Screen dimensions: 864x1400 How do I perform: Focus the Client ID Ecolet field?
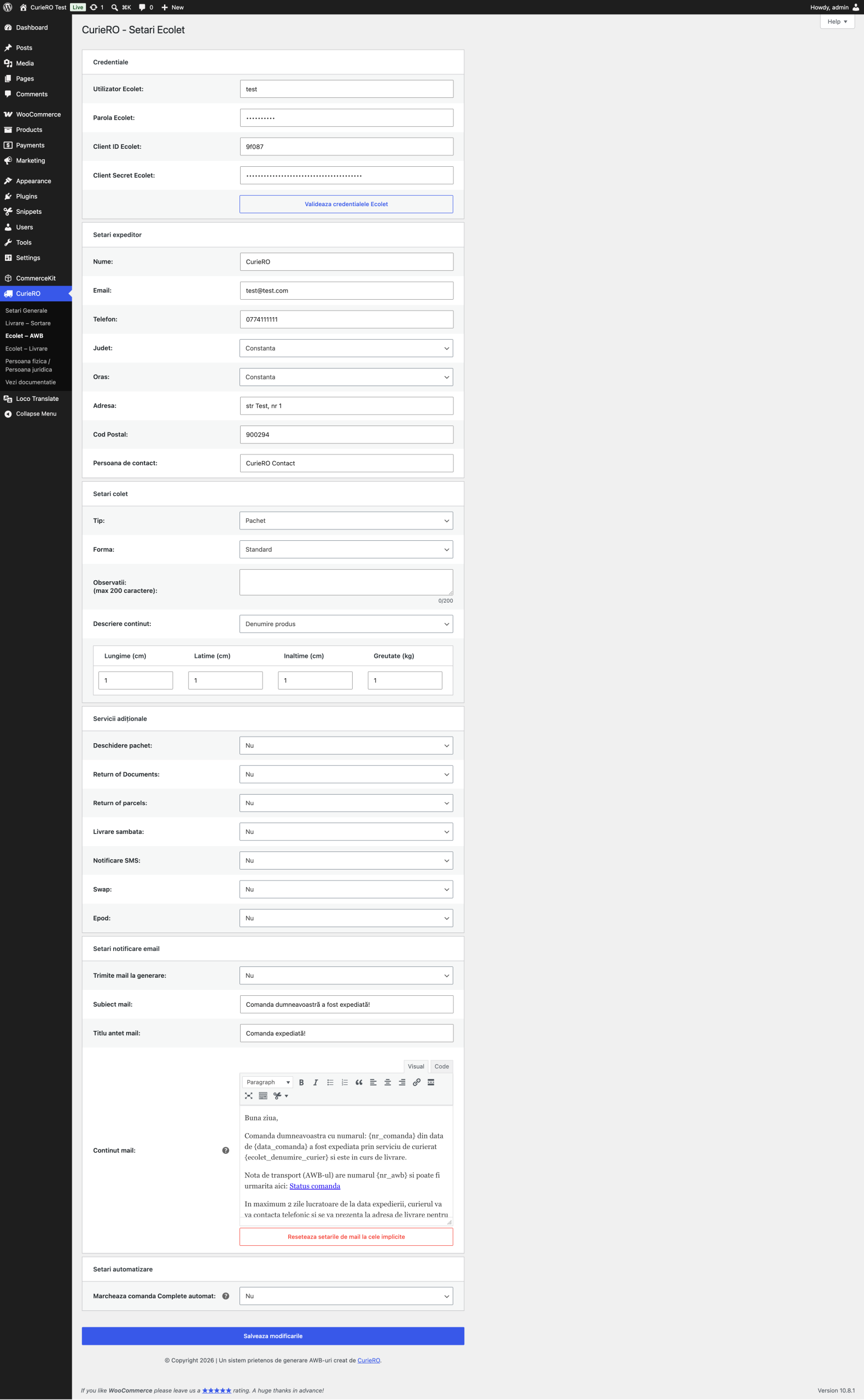(x=346, y=147)
